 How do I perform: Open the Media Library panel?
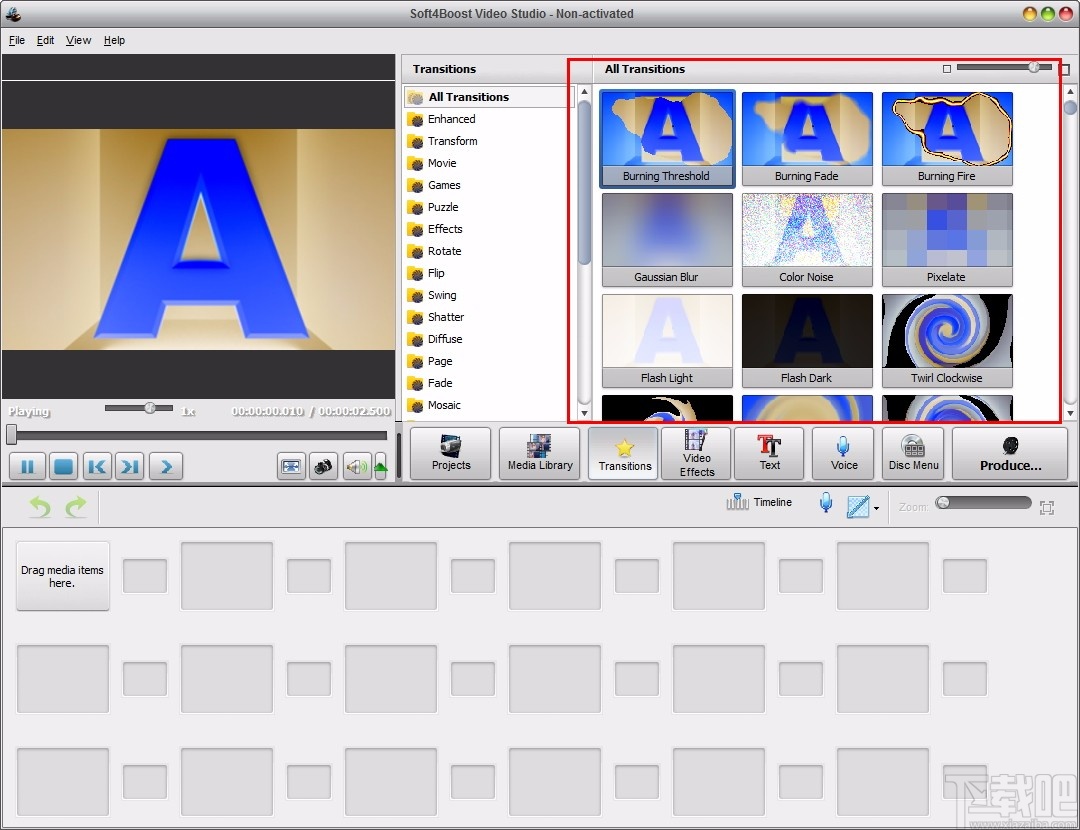(539, 453)
